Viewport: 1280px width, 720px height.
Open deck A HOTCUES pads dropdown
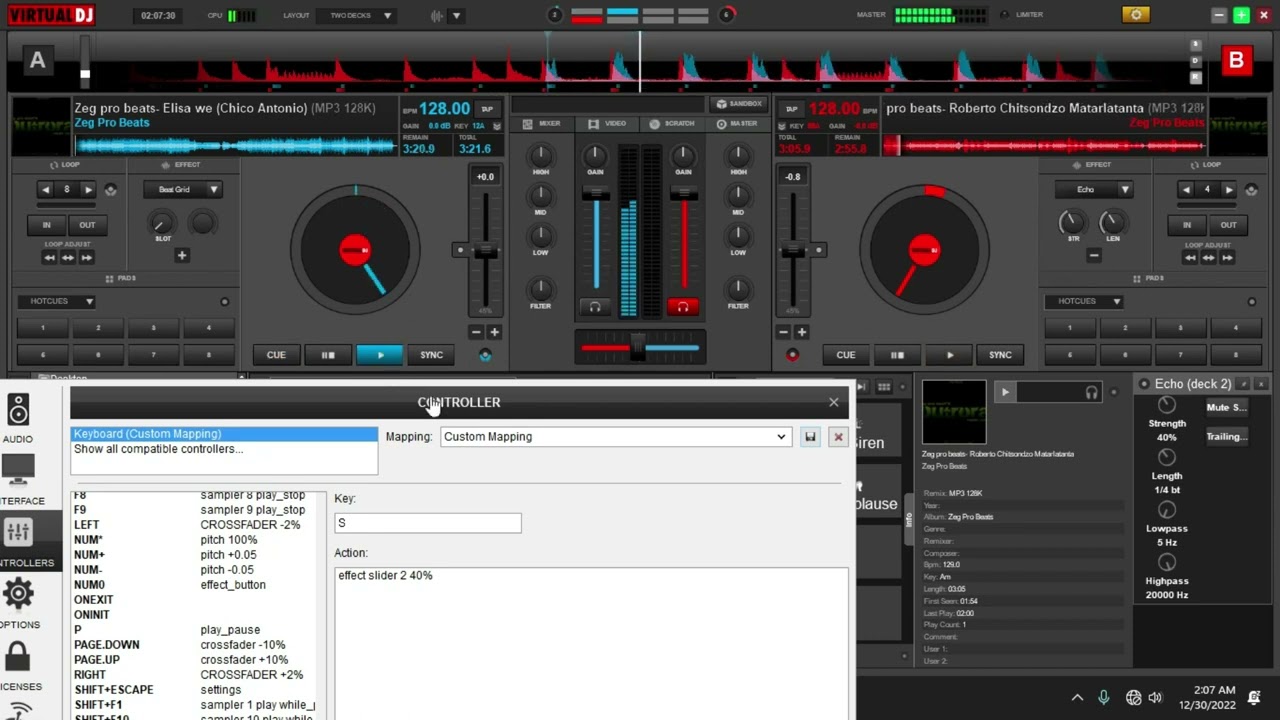(56, 301)
